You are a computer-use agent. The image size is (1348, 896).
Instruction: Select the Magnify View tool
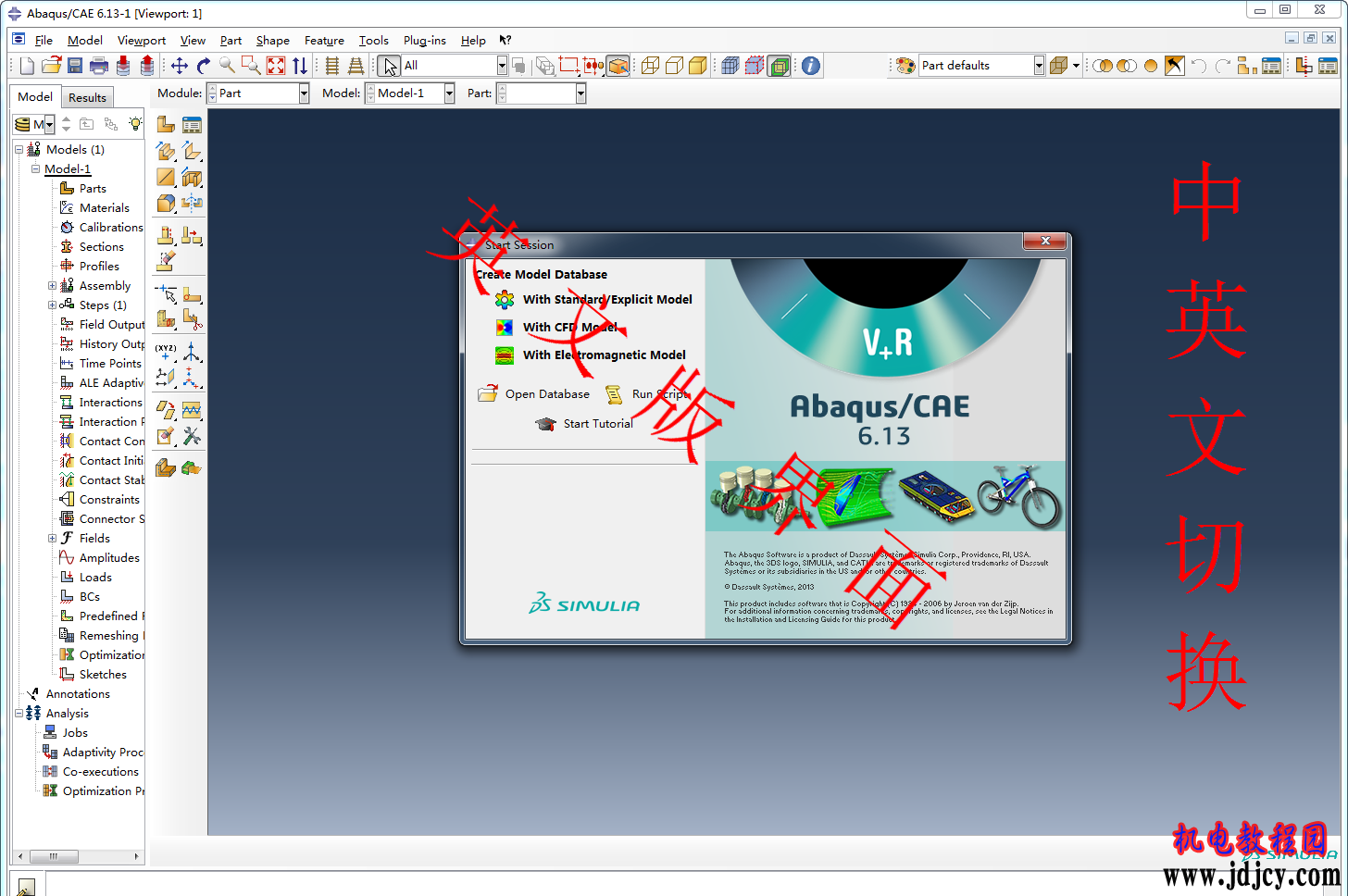pos(227,66)
